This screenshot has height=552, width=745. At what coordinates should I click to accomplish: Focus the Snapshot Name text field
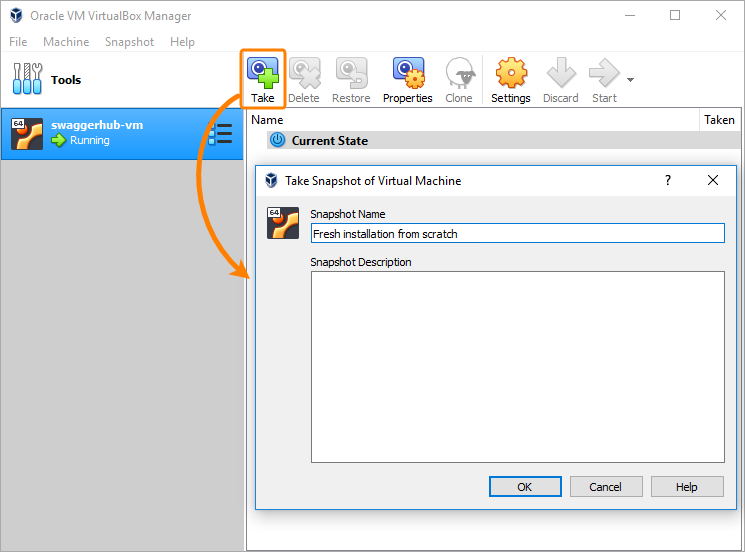(517, 233)
